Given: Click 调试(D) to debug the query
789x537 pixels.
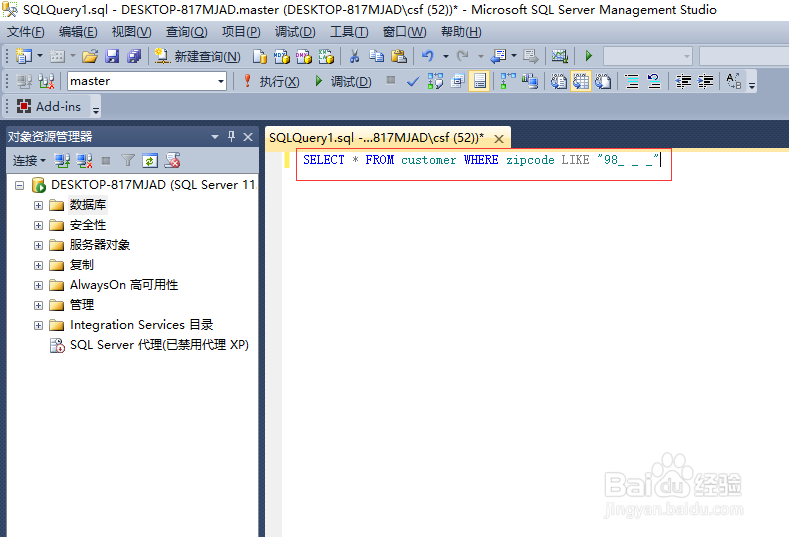Looking at the screenshot, I should pos(343,82).
